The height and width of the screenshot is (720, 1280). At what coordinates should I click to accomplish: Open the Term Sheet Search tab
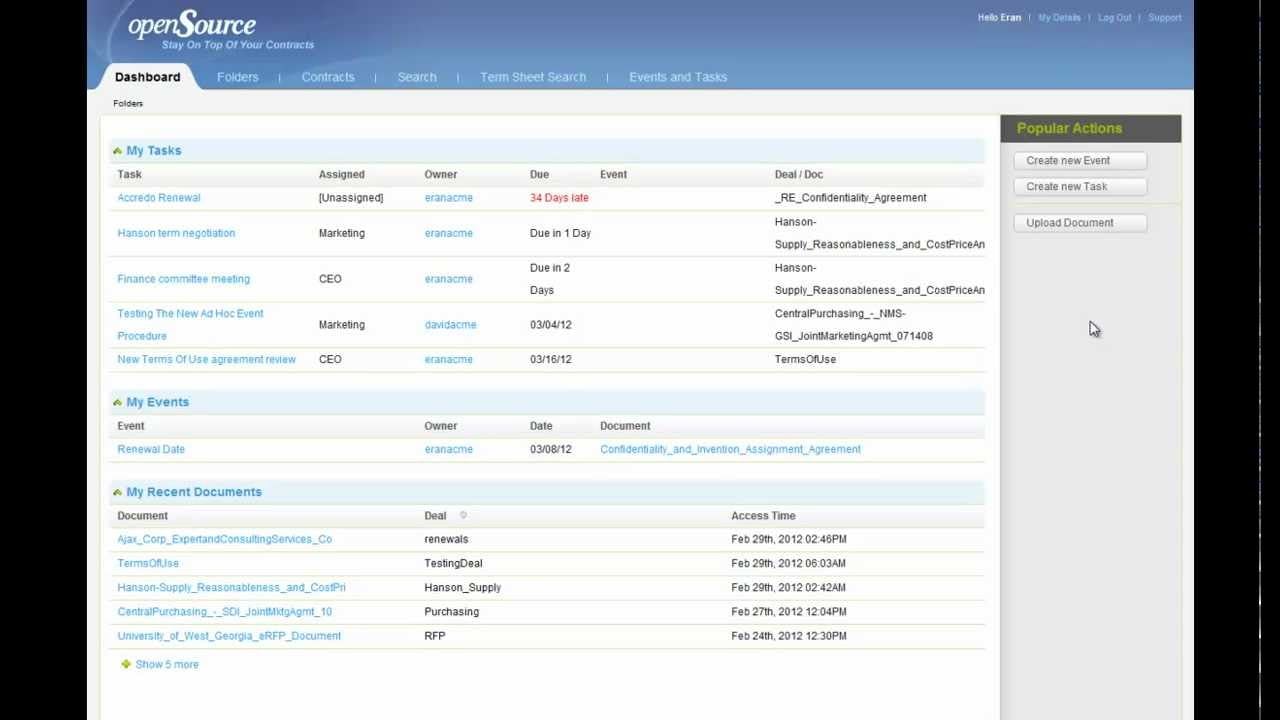click(532, 76)
